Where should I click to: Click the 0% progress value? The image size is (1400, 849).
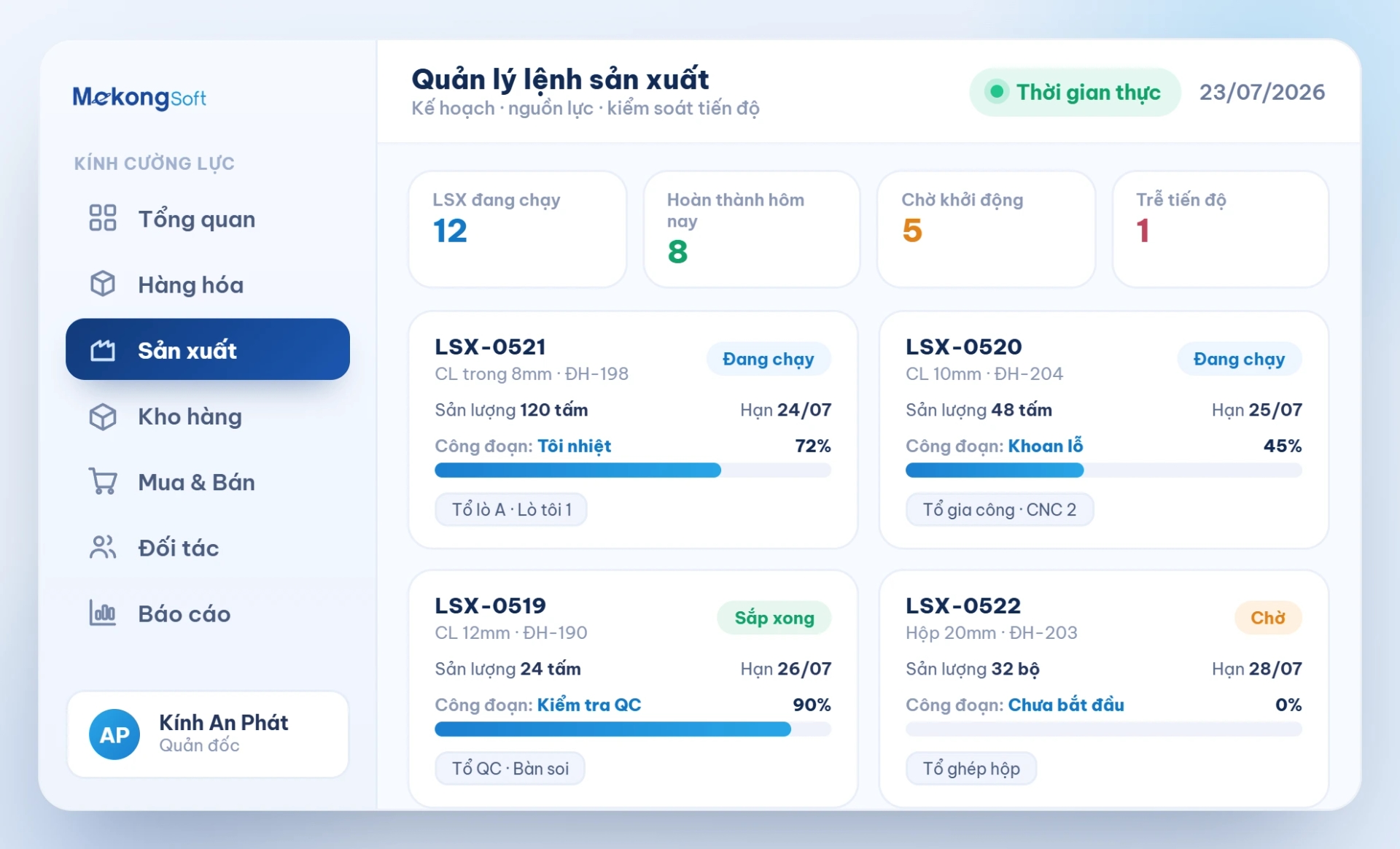click(1288, 705)
